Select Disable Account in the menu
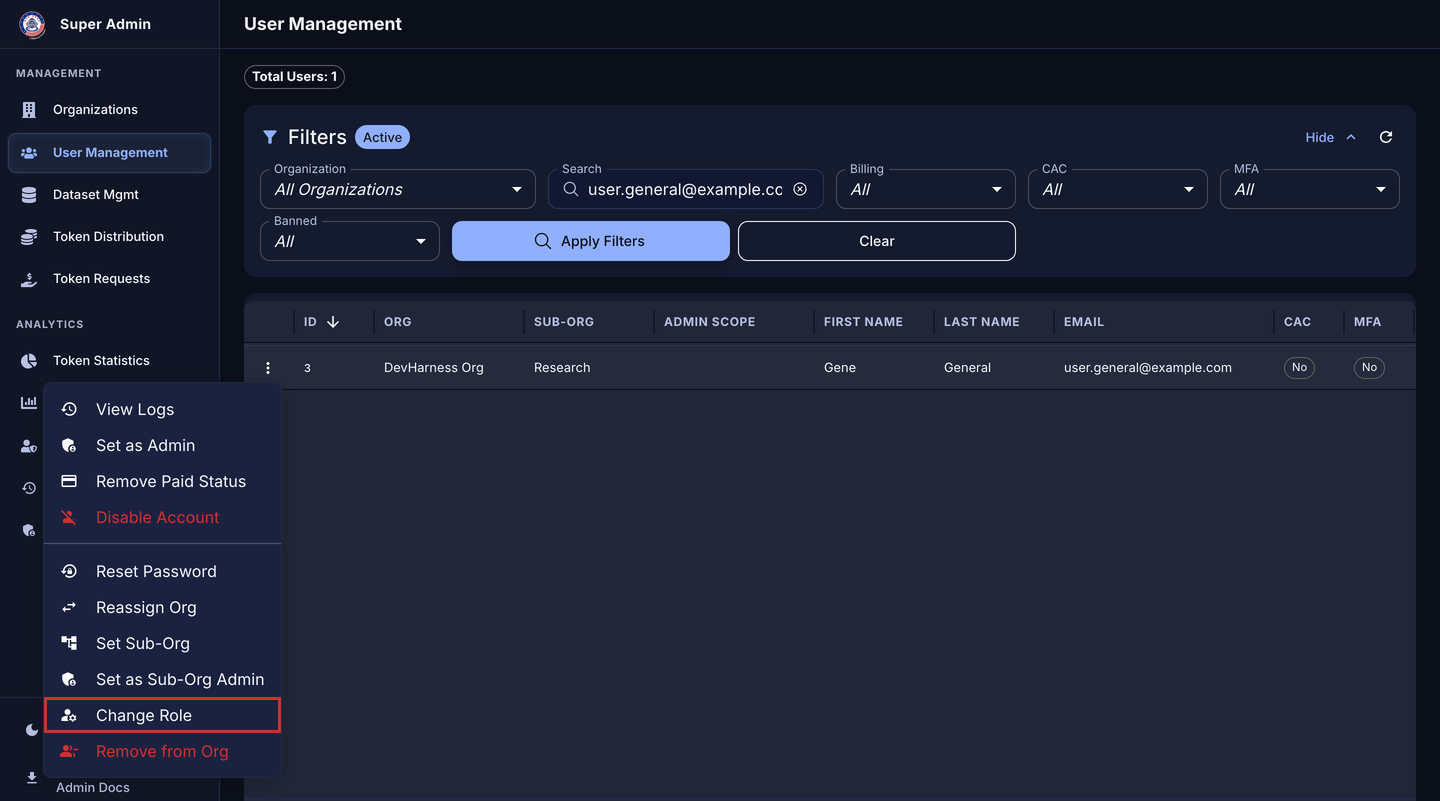 point(162,517)
